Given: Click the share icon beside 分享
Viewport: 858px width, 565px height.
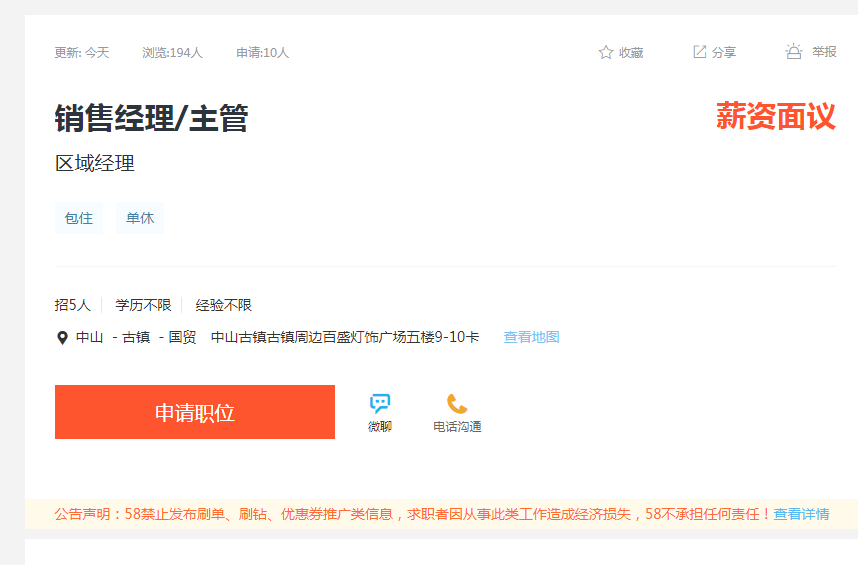Looking at the screenshot, I should [700, 52].
